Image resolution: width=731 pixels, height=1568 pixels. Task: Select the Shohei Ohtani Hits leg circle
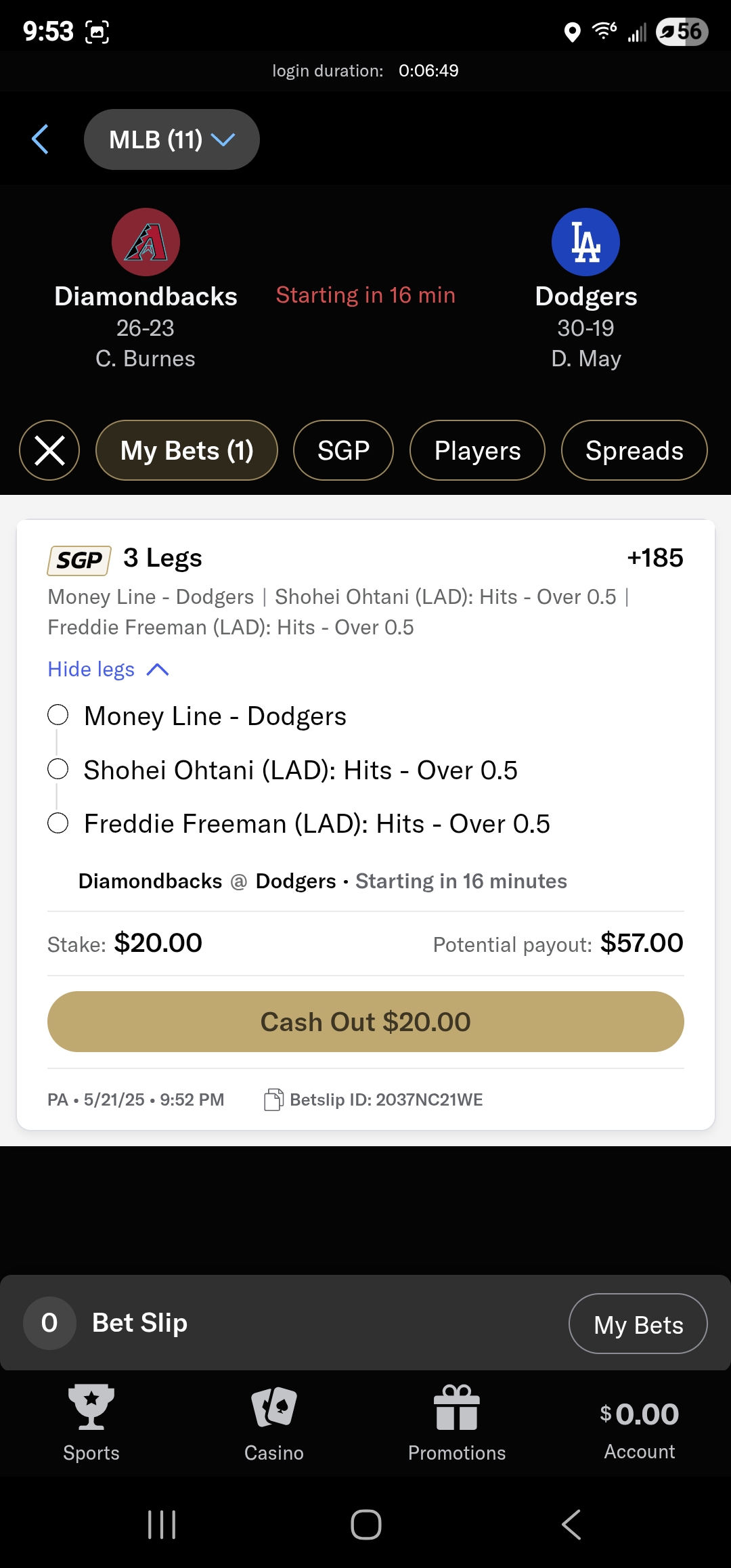[58, 769]
